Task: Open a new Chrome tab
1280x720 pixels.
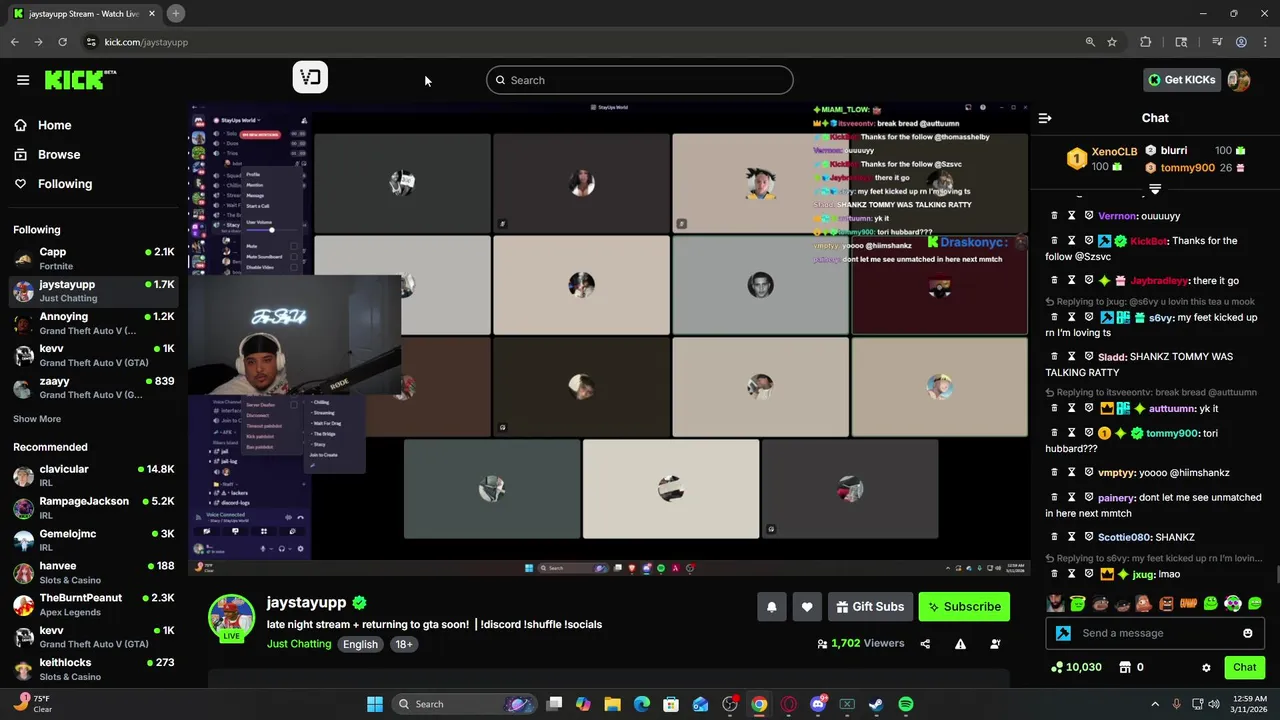Action: (x=175, y=13)
